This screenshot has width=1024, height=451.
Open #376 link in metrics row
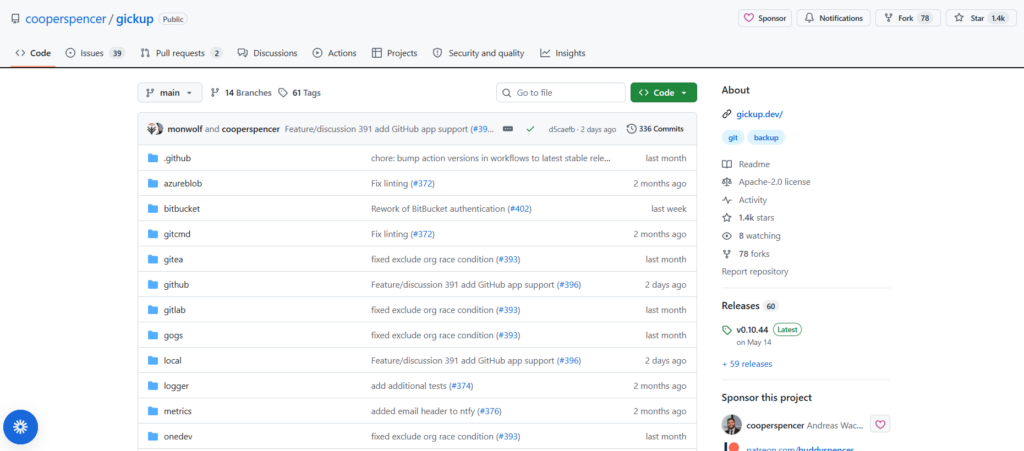(490, 411)
